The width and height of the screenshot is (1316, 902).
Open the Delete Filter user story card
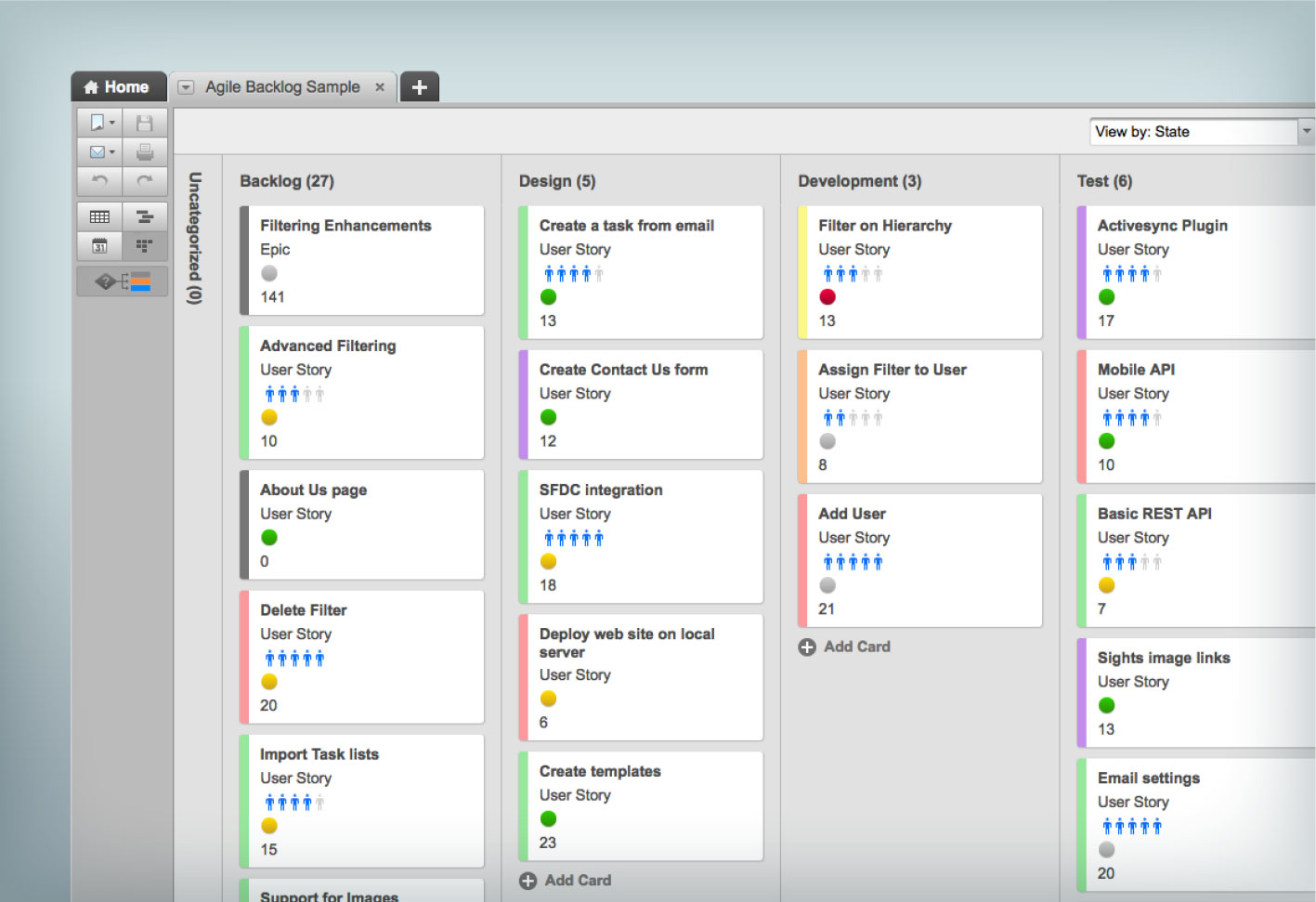(362, 657)
